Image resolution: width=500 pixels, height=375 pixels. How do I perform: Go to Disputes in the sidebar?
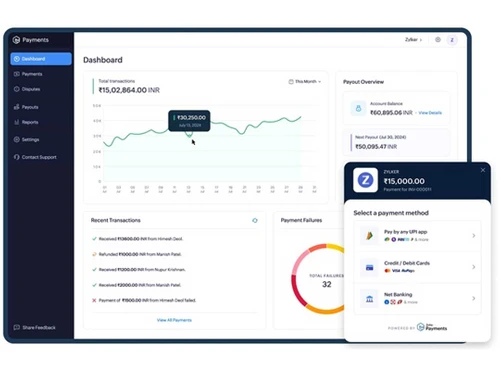click(x=31, y=89)
